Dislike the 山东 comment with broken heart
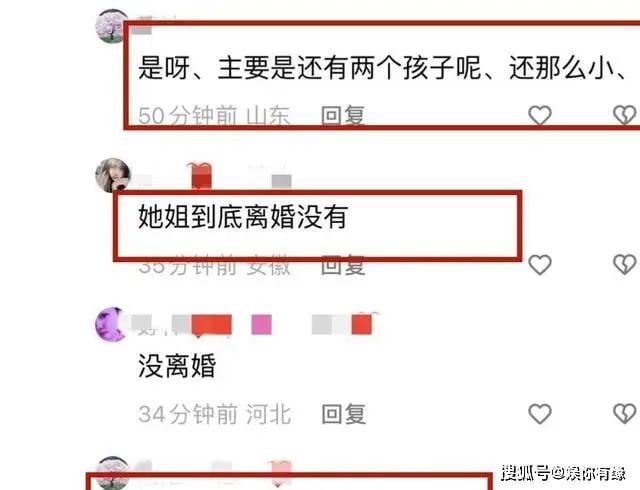 pyautogui.click(x=624, y=115)
